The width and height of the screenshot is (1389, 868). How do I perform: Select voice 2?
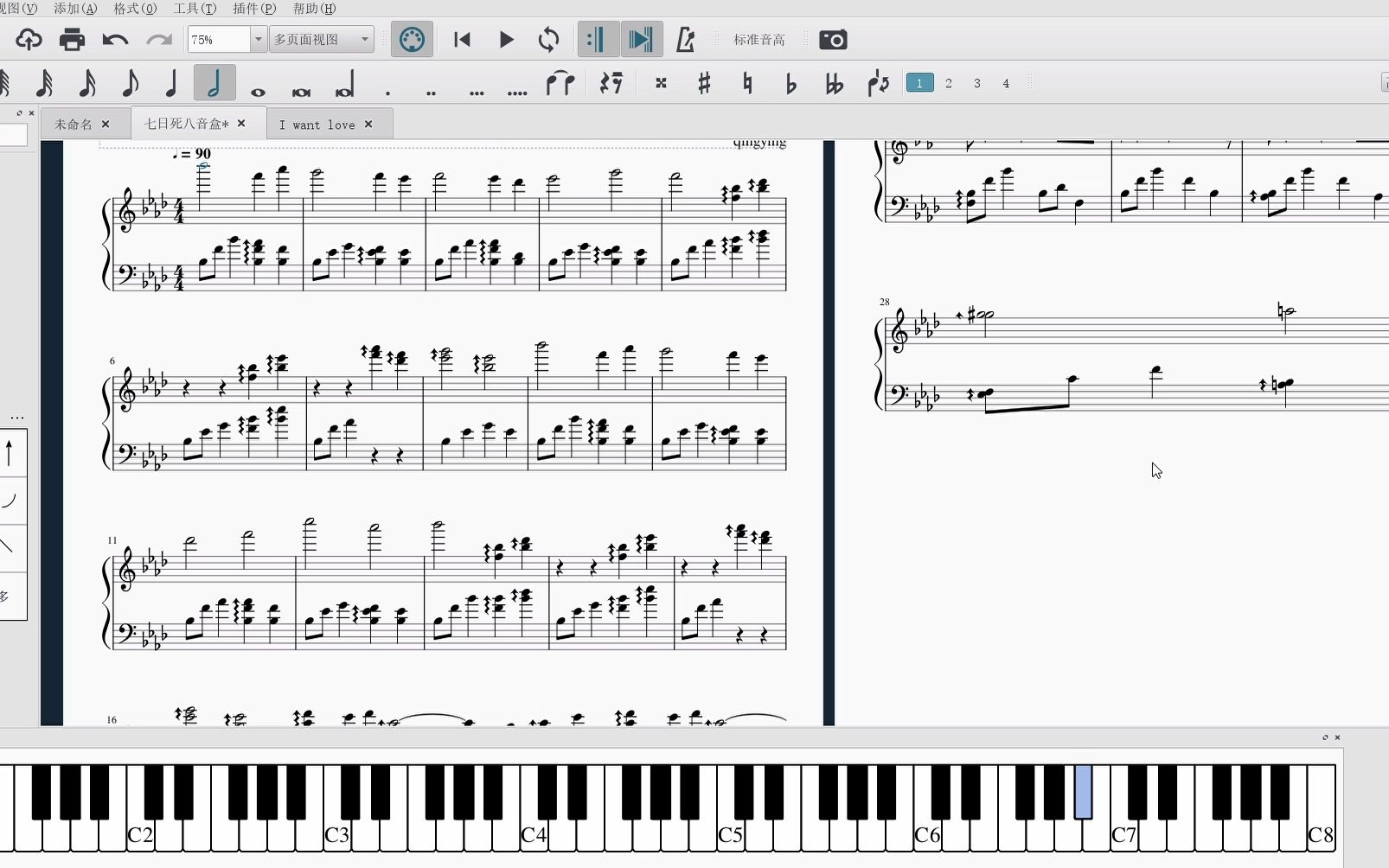[x=949, y=83]
